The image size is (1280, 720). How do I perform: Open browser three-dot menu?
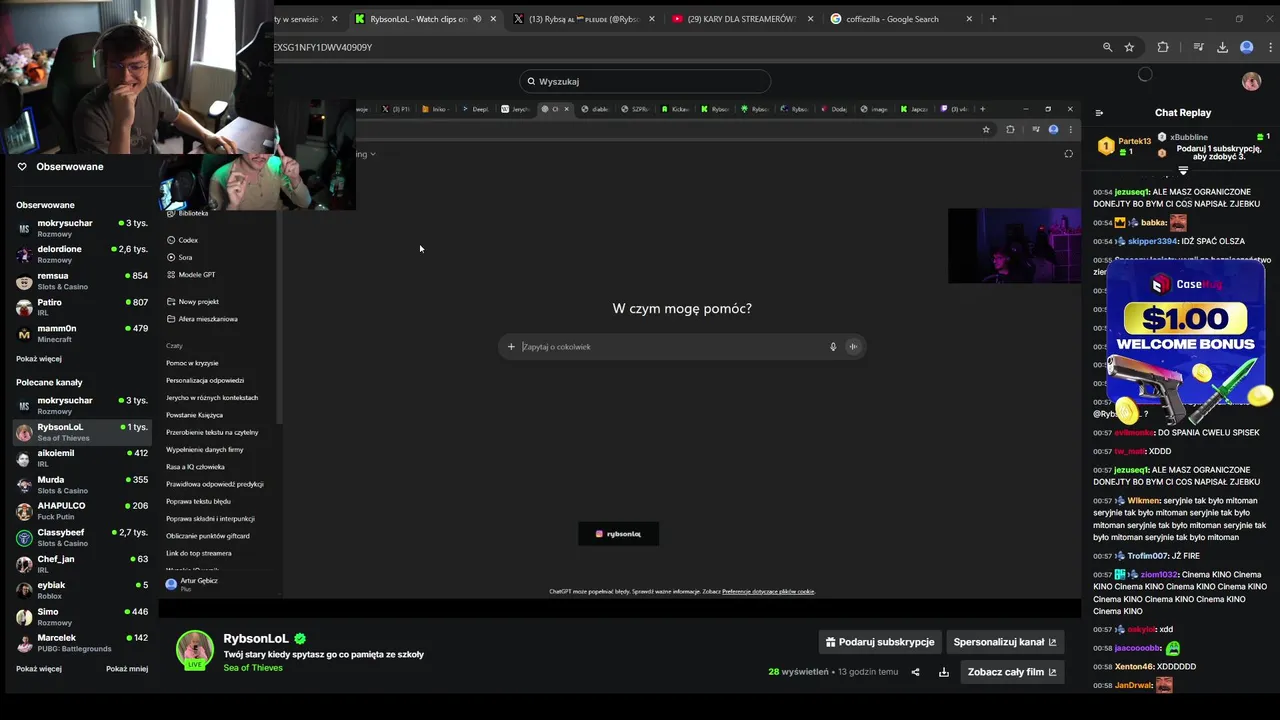[x=1271, y=47]
